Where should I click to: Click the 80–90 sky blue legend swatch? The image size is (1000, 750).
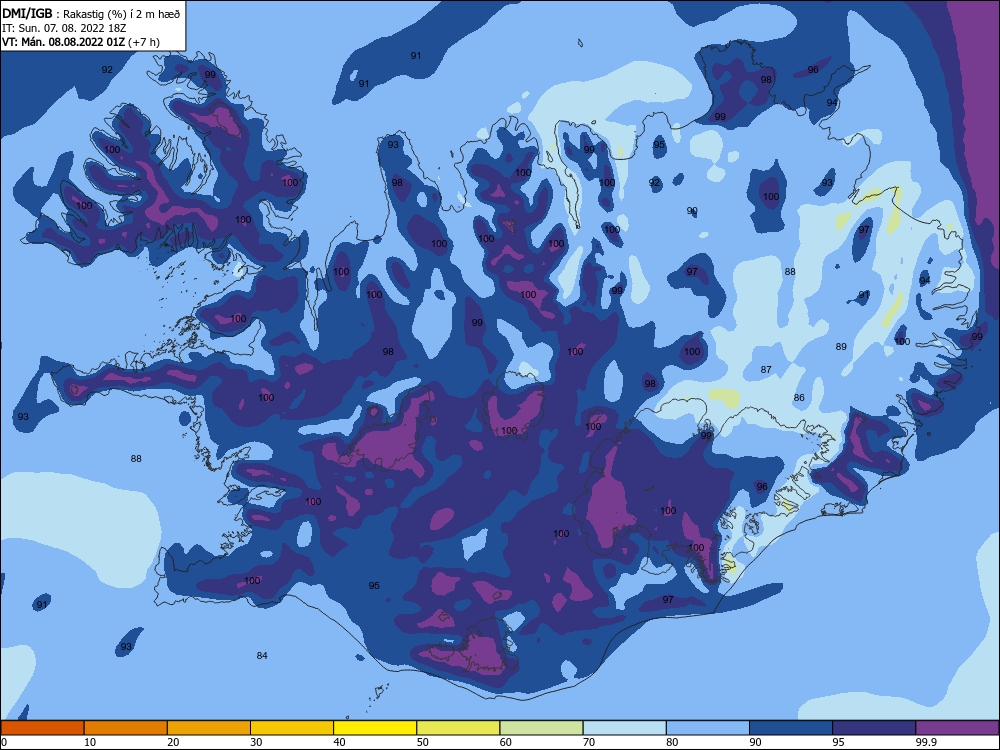point(707,728)
